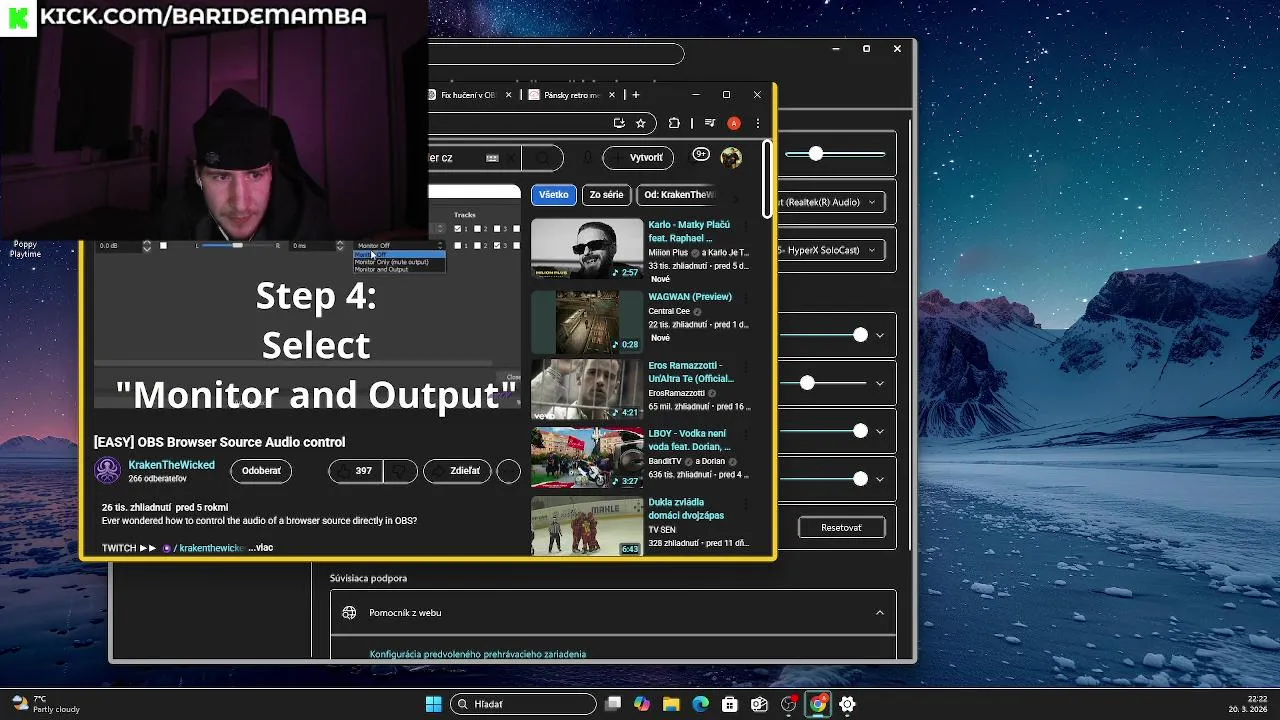Open Microsoft Store from the taskbar
The image size is (1280, 720).
(730, 704)
